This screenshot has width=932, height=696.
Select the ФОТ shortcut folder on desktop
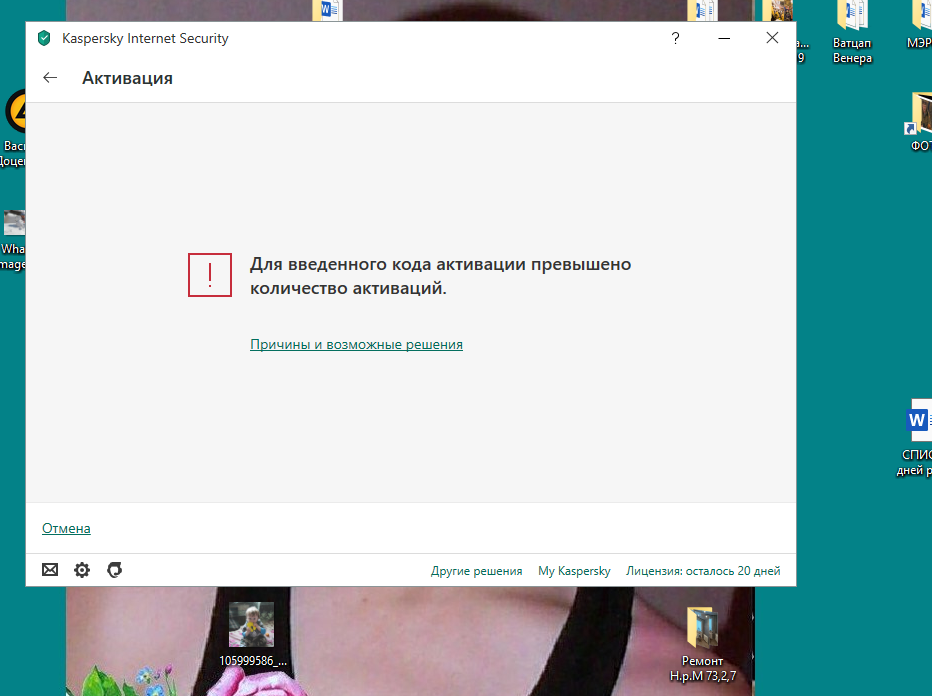coord(920,122)
